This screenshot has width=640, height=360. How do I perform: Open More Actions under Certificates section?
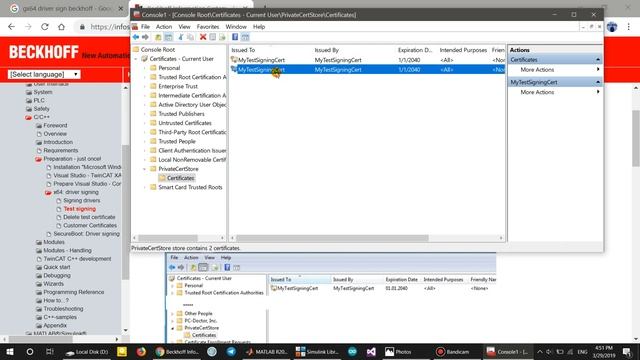pyautogui.click(x=537, y=70)
